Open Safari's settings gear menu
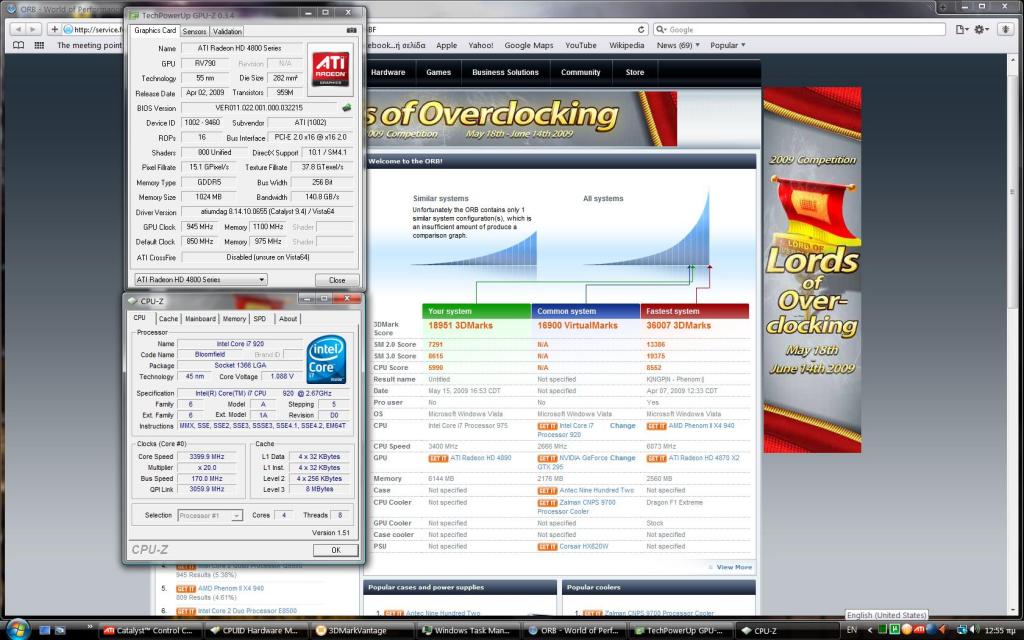 (x=980, y=29)
